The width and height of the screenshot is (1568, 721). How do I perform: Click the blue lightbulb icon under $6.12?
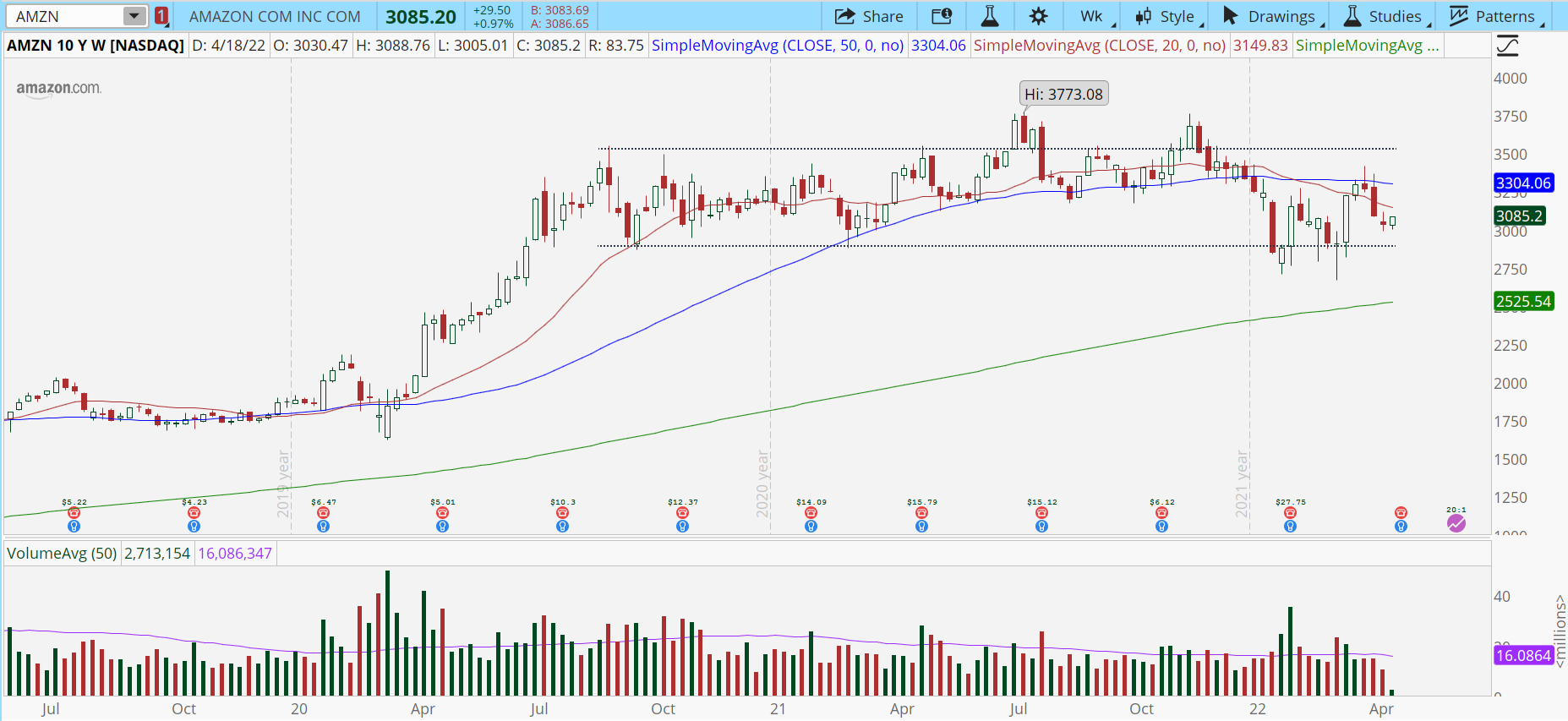[1161, 527]
